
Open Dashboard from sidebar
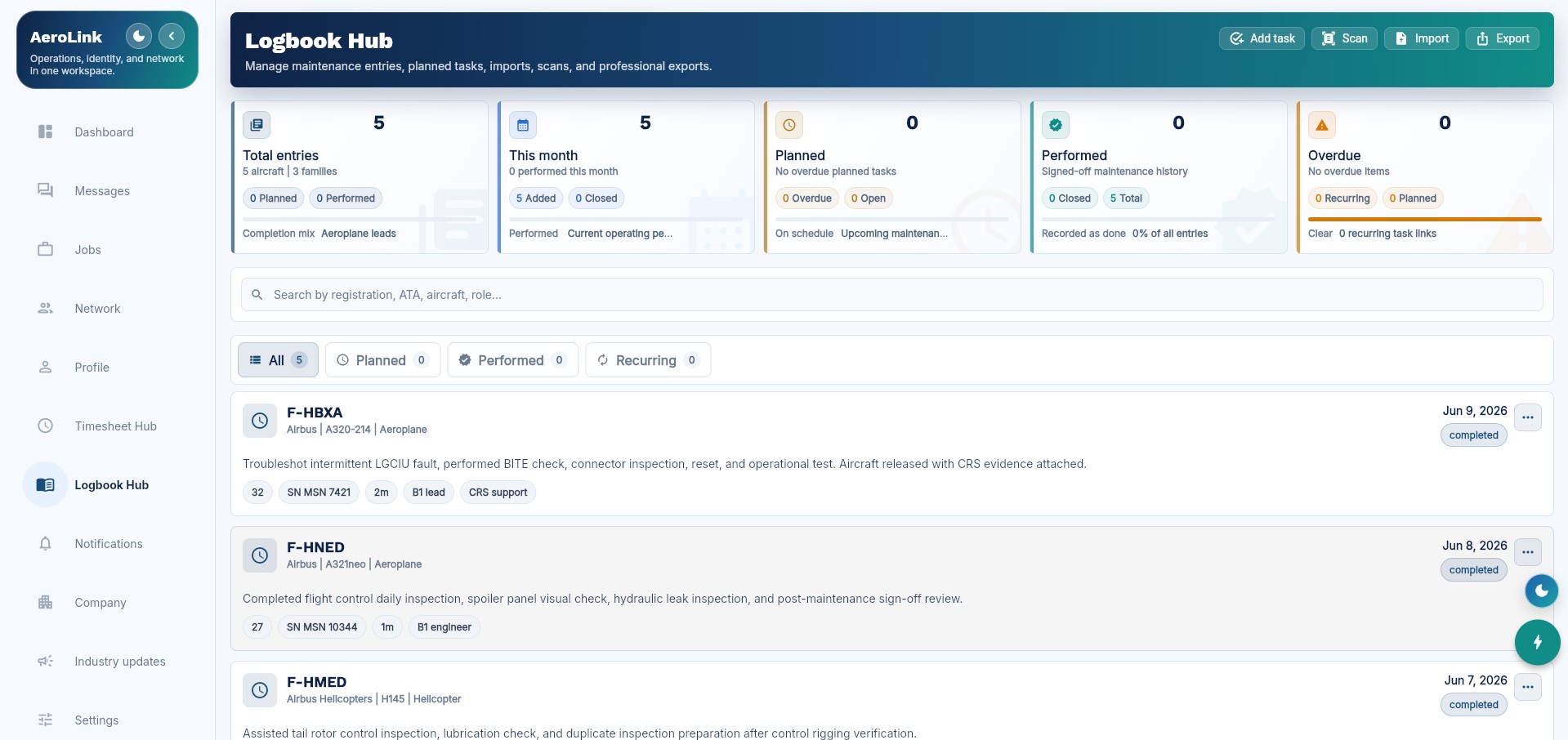click(104, 132)
